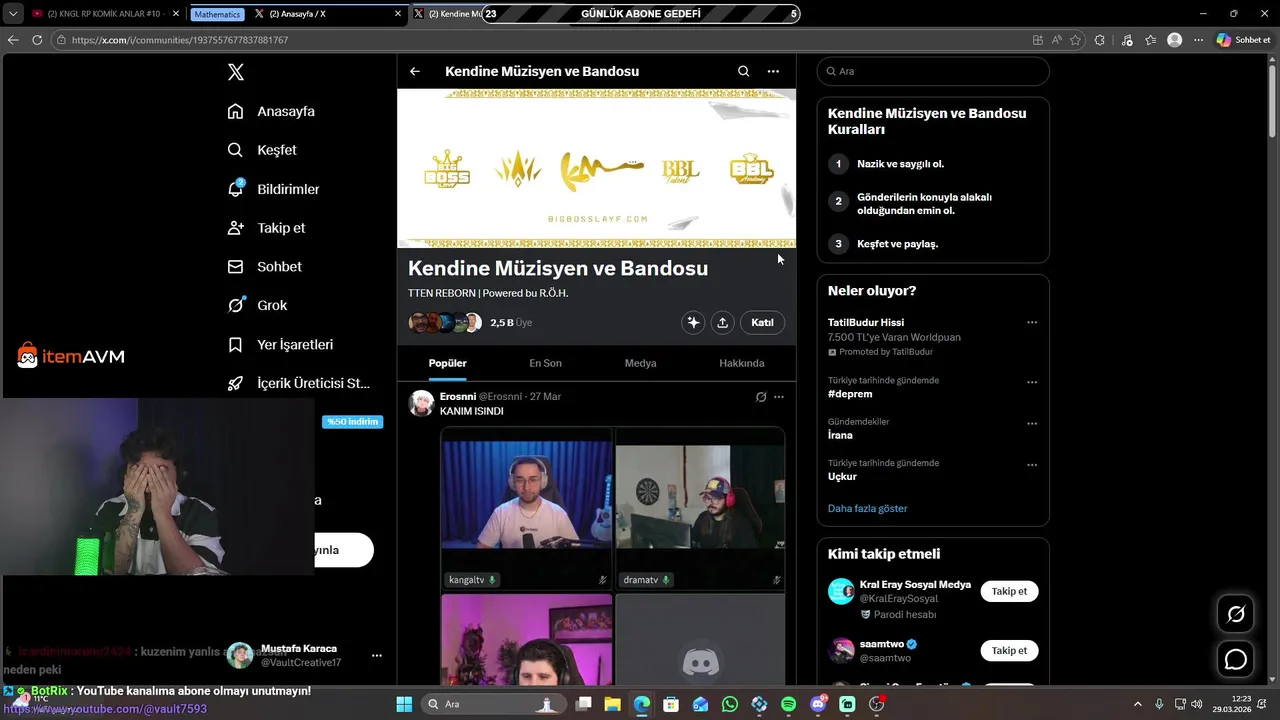The height and width of the screenshot is (720, 1280).
Task: Open more options on Erosnni's post
Action: coord(779,397)
